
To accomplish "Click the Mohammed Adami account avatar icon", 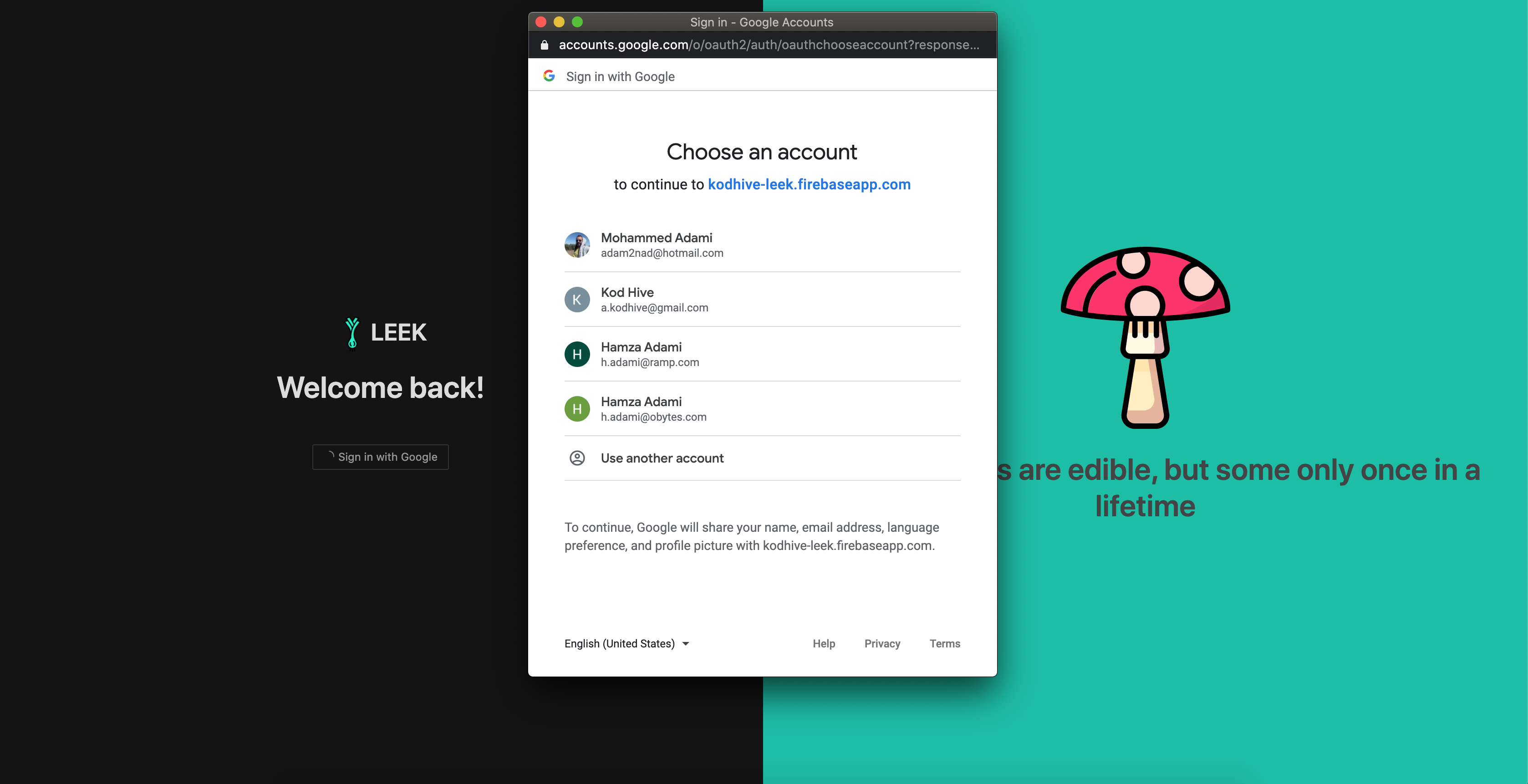I will coord(577,244).
